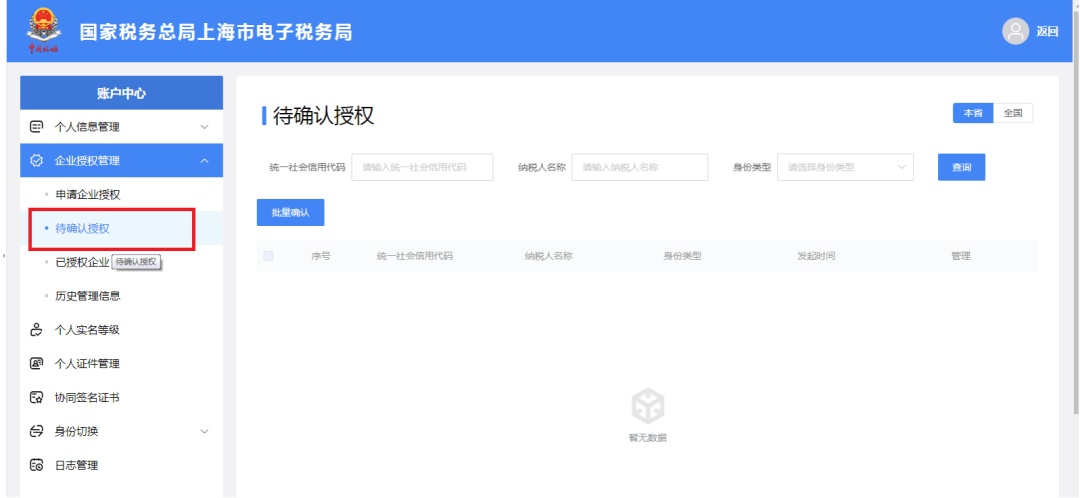Screen dimensions: 1080x498
Task: Collapse the 企业授权管理 section chevron
Action: pos(205,161)
